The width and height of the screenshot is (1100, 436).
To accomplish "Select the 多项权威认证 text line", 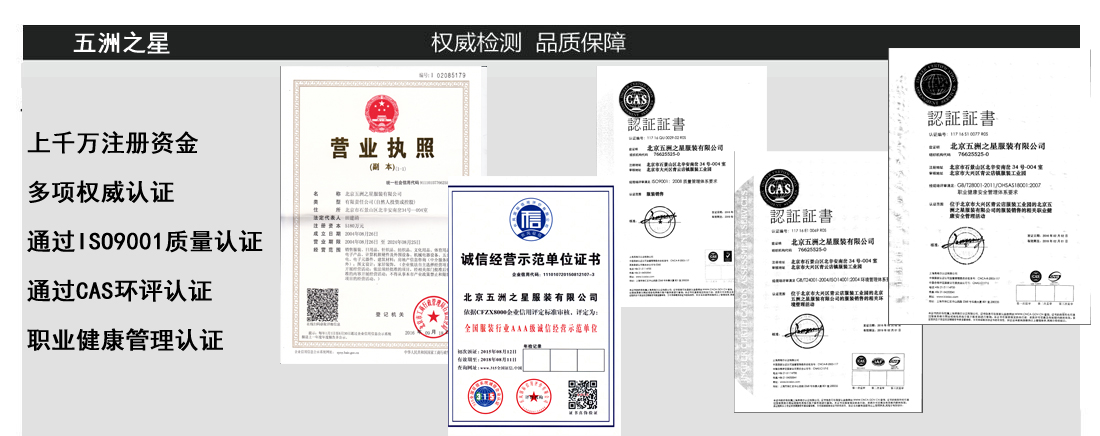I will 100,192.
